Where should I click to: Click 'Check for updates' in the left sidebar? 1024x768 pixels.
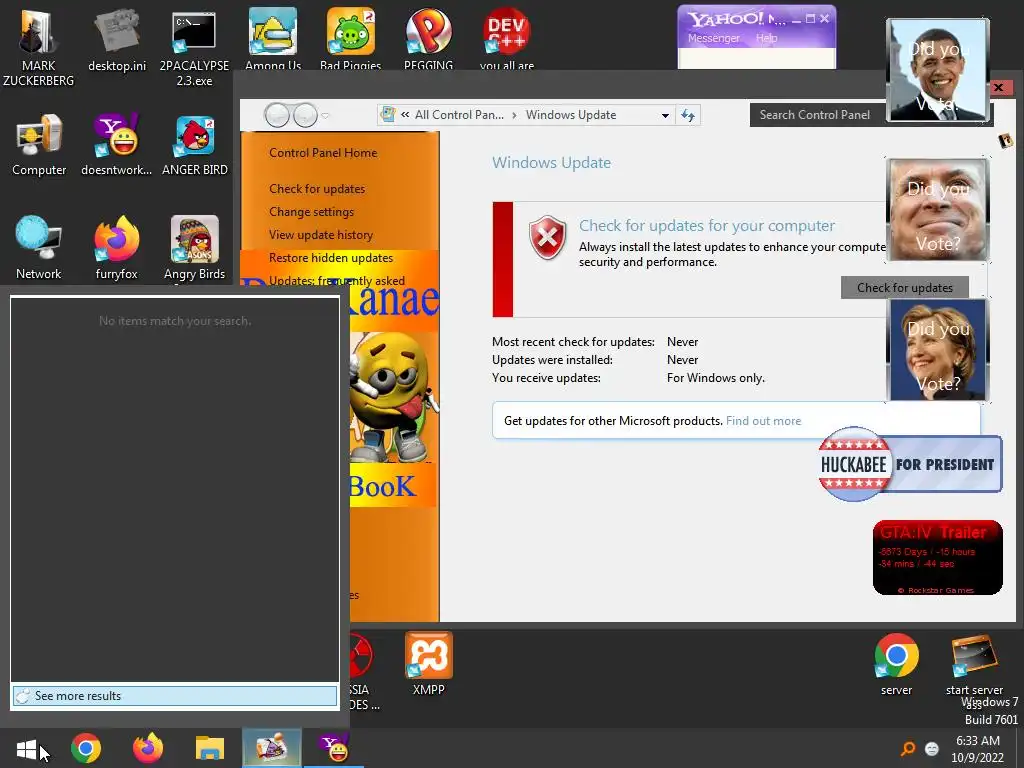pyautogui.click(x=317, y=189)
